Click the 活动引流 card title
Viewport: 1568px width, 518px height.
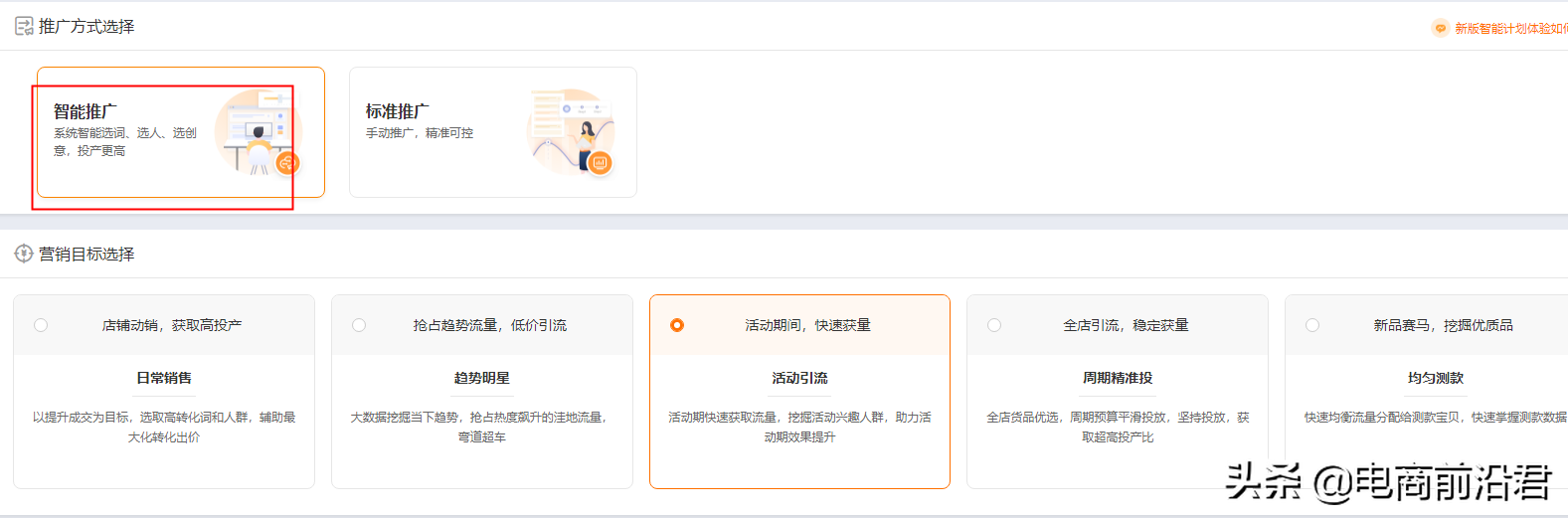point(800,378)
